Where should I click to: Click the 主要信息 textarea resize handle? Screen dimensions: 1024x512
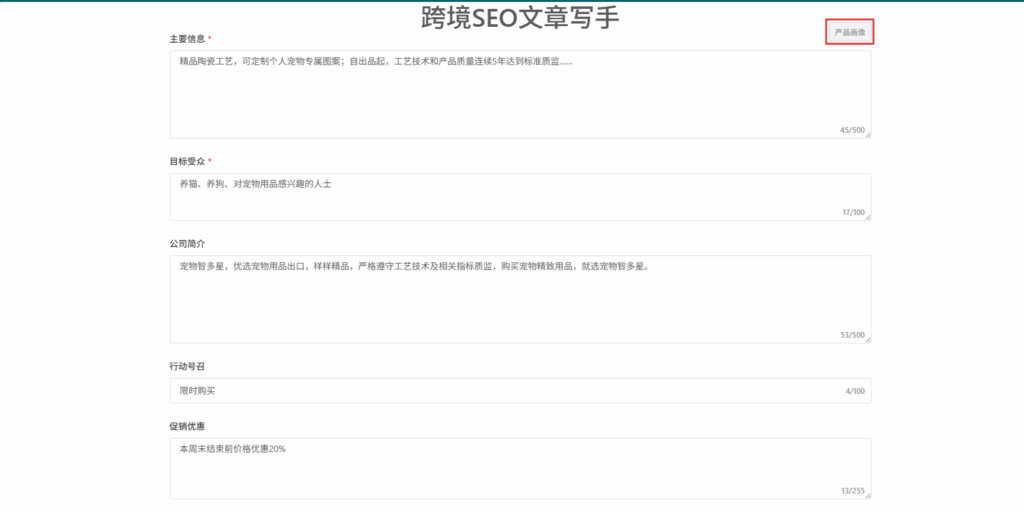tap(867, 135)
